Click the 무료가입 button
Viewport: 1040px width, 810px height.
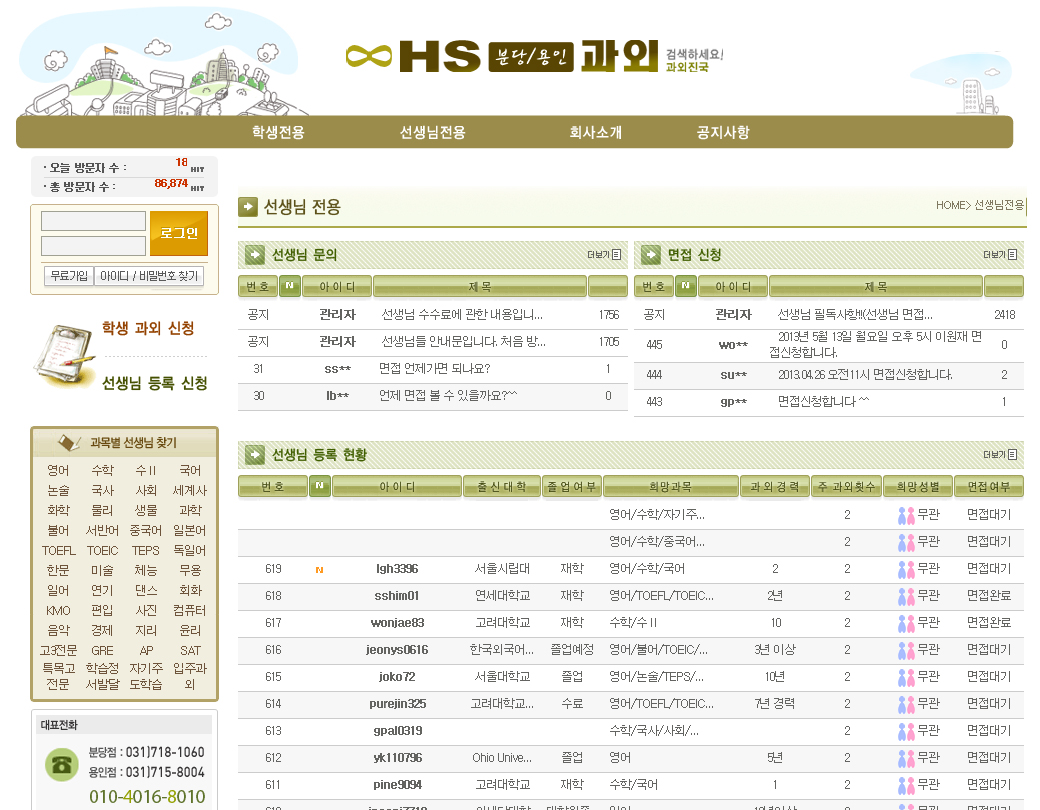pos(69,276)
